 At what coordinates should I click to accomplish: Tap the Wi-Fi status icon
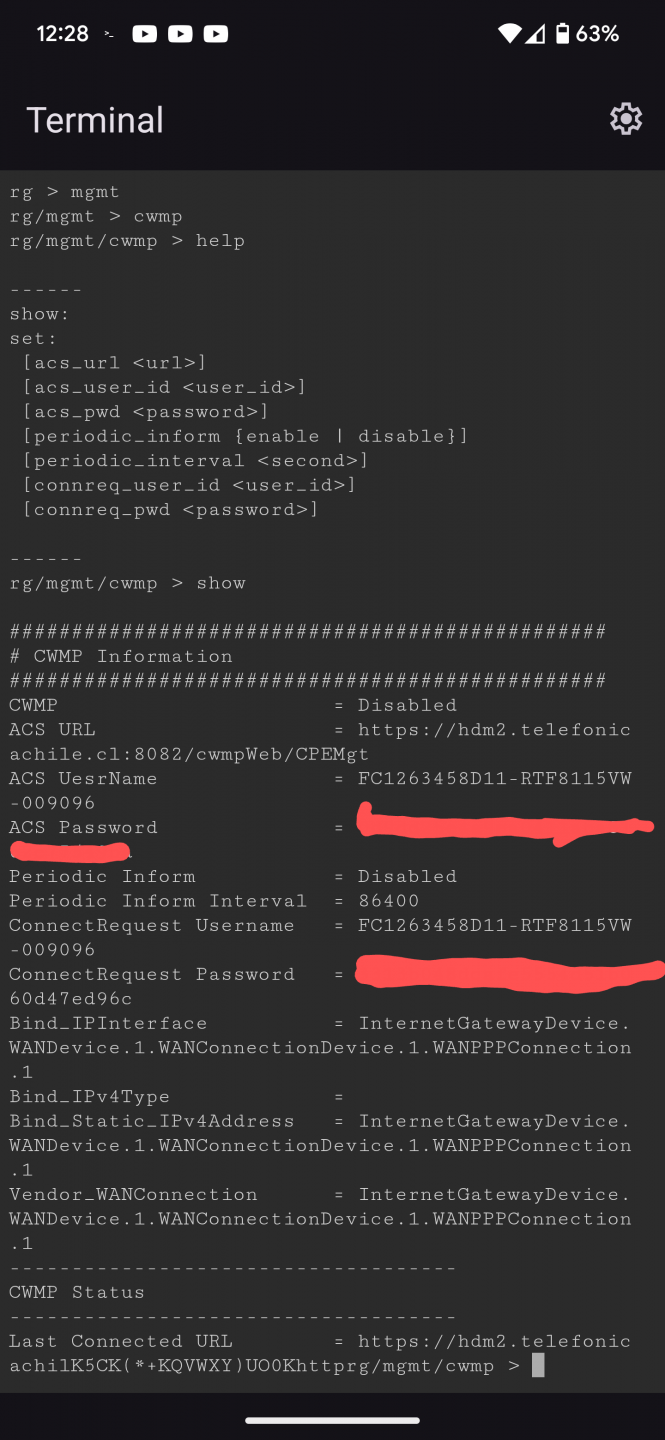coord(510,34)
